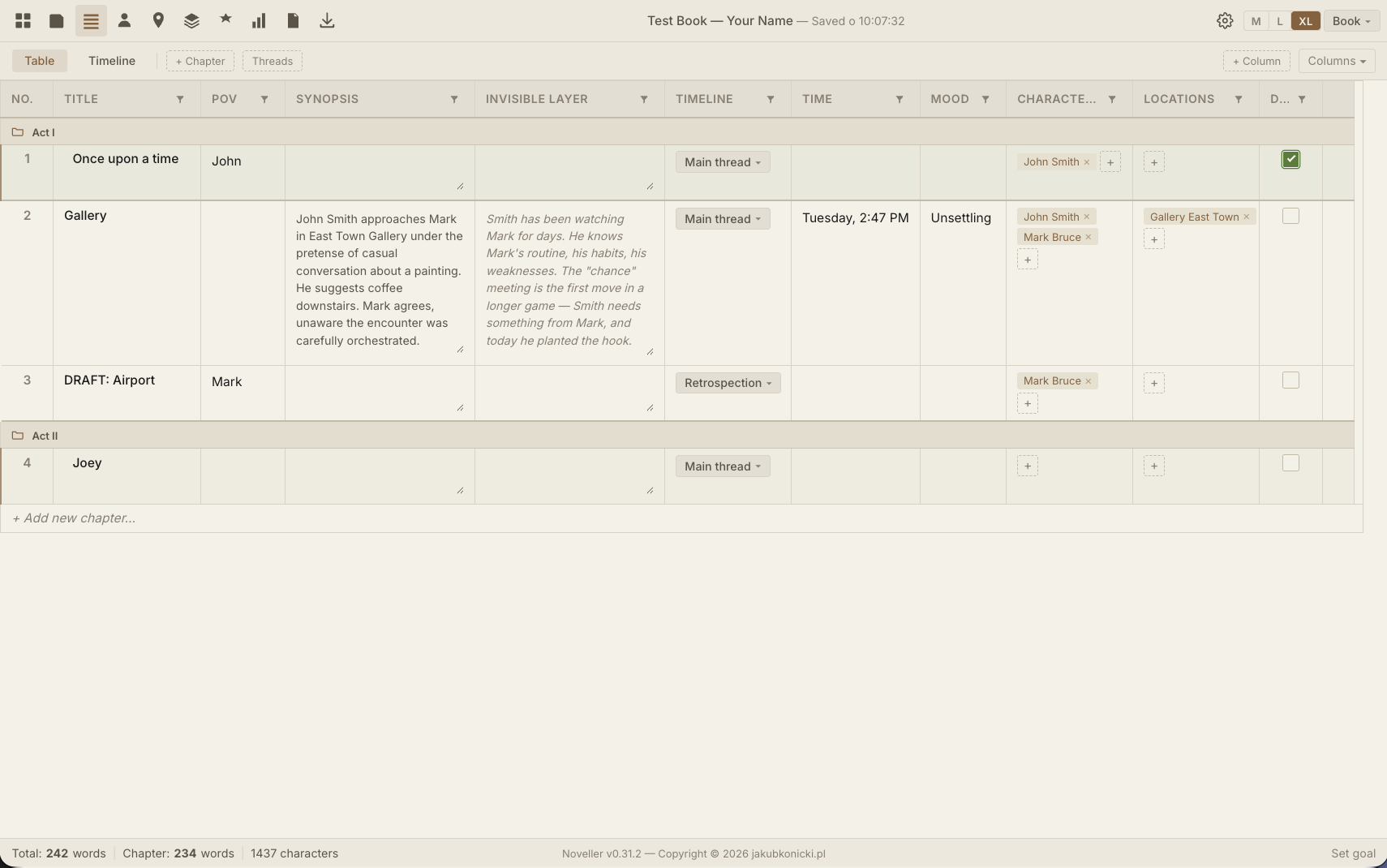Click the Gallery synopsis text field

coord(380,280)
